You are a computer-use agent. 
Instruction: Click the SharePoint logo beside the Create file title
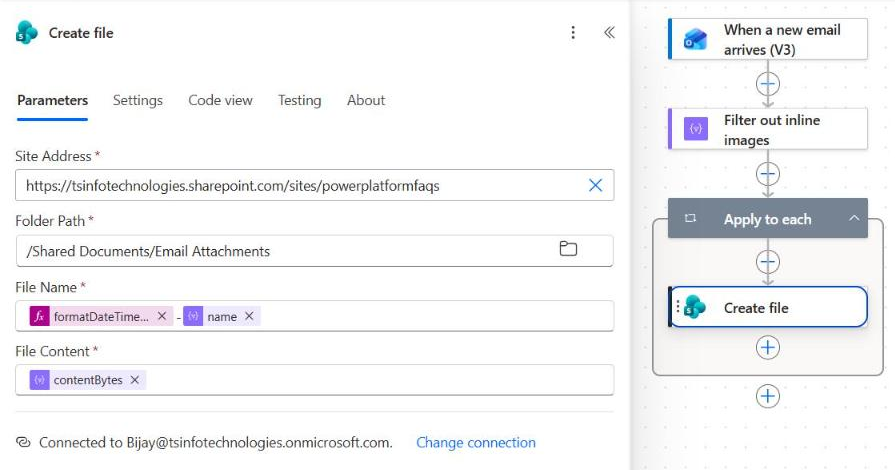27,33
